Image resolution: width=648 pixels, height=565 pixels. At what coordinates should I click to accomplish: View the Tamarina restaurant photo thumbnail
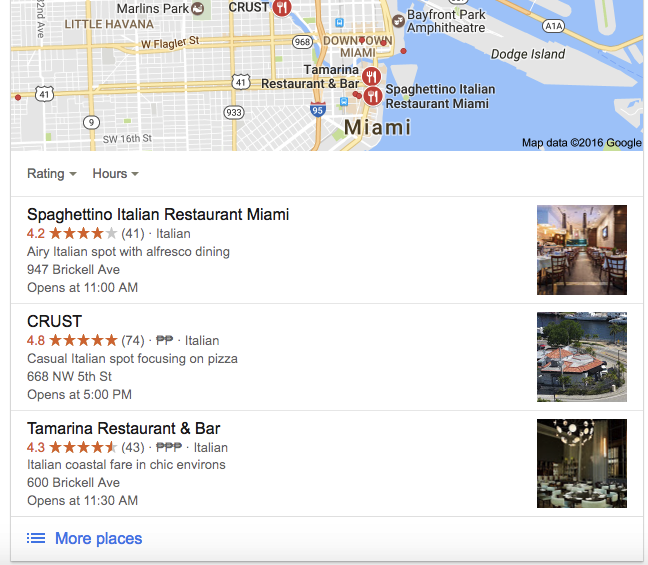[x=581, y=463]
